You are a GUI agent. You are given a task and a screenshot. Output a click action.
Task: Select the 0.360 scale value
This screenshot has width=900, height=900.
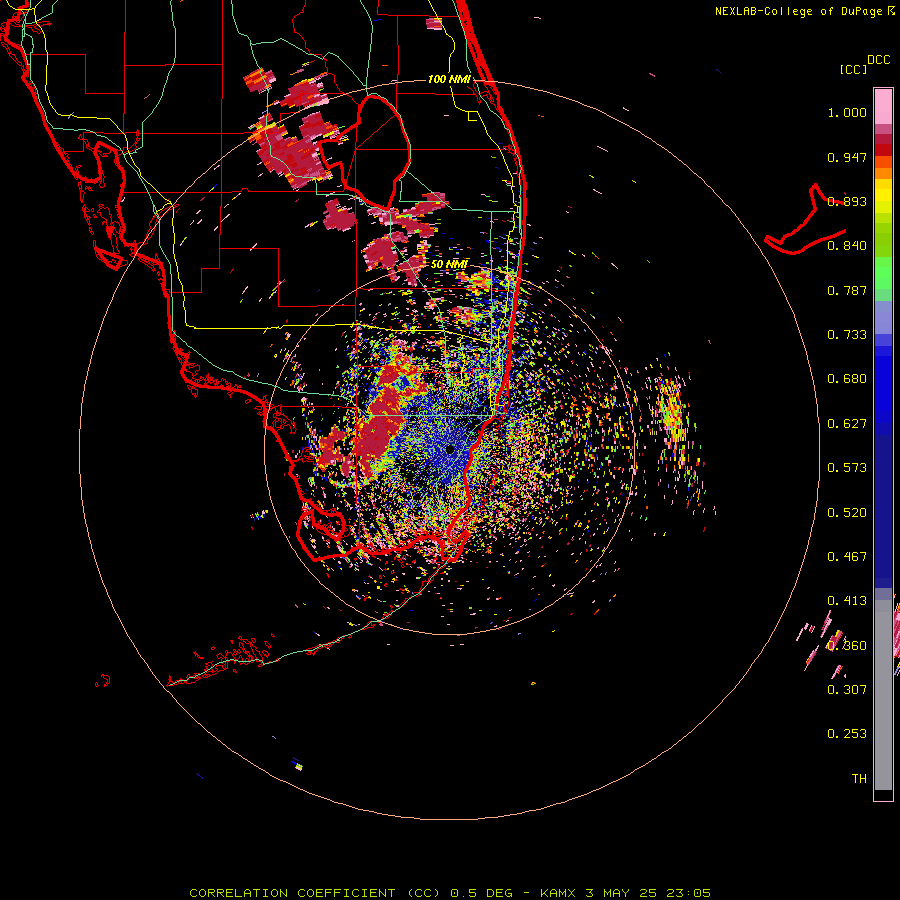click(847, 646)
